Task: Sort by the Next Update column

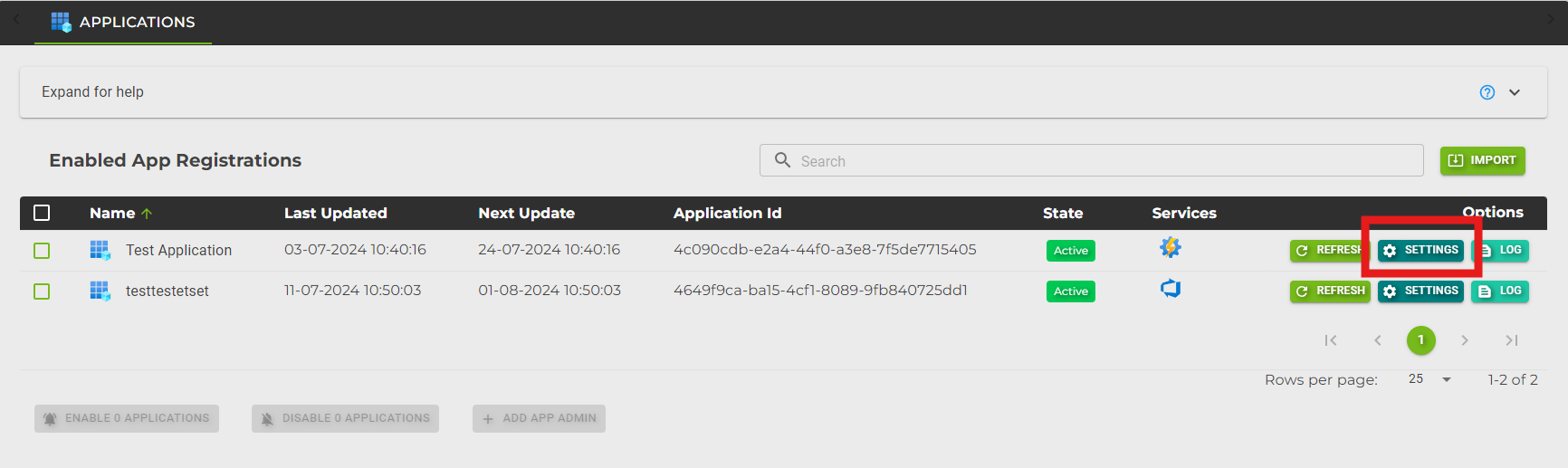Action: [x=526, y=213]
